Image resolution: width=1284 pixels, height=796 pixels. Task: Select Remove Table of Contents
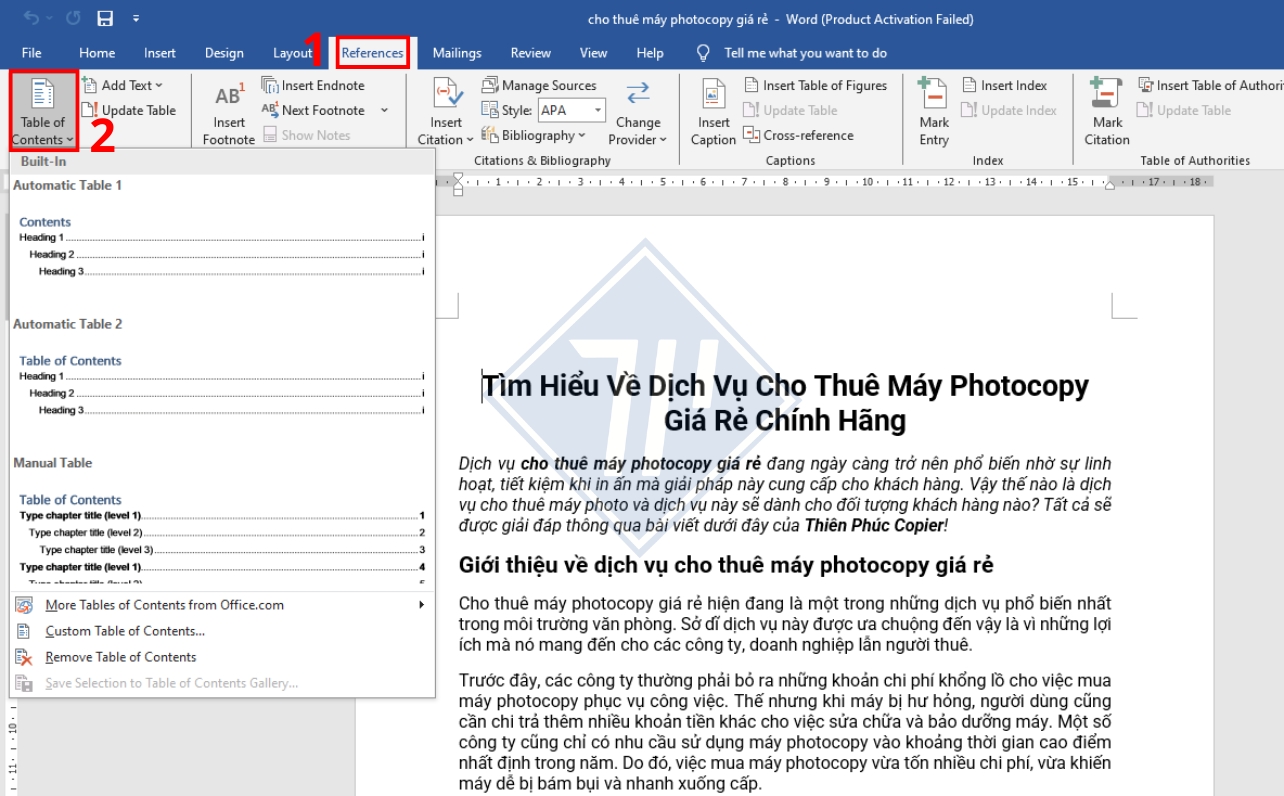tap(121, 657)
